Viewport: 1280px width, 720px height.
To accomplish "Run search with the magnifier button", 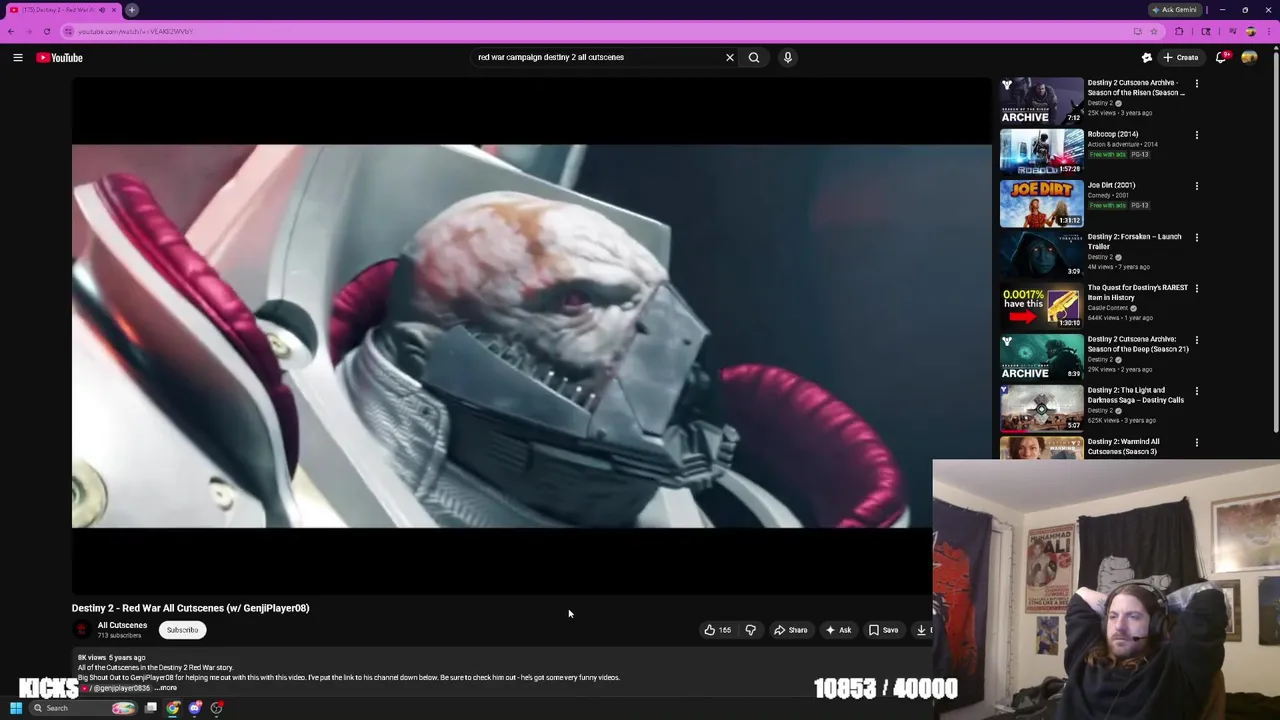I will [754, 58].
